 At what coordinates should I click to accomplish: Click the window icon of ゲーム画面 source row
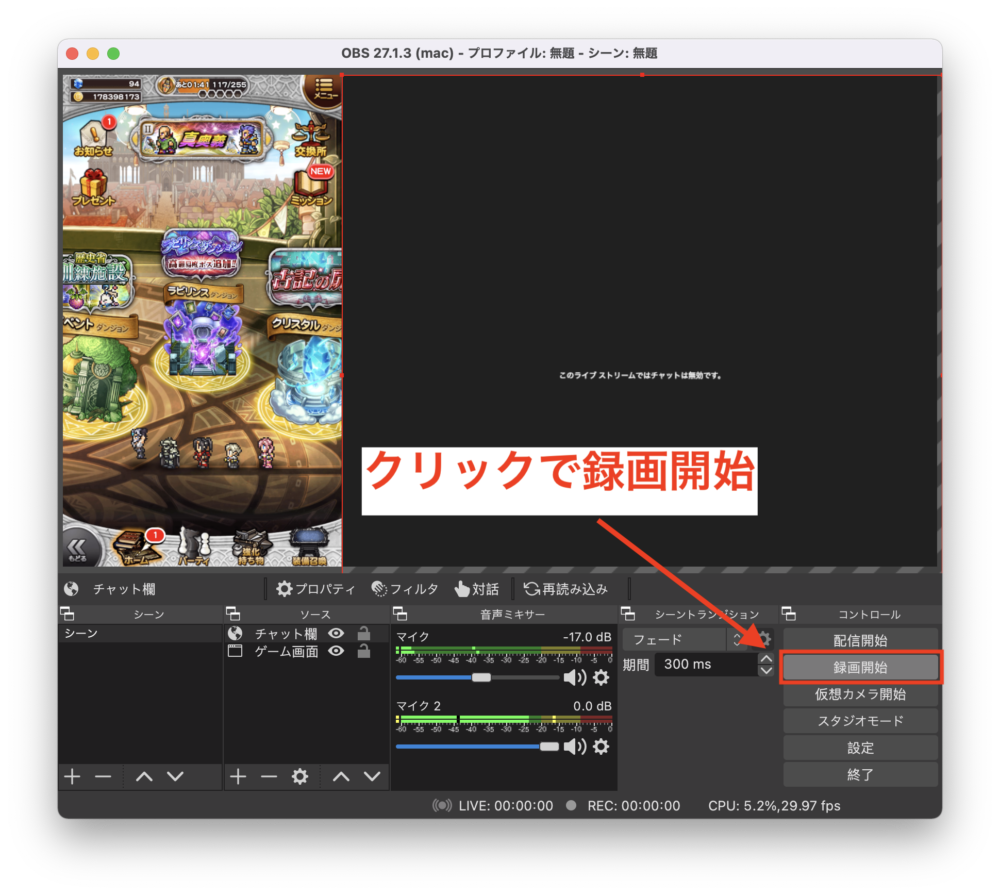coord(235,651)
